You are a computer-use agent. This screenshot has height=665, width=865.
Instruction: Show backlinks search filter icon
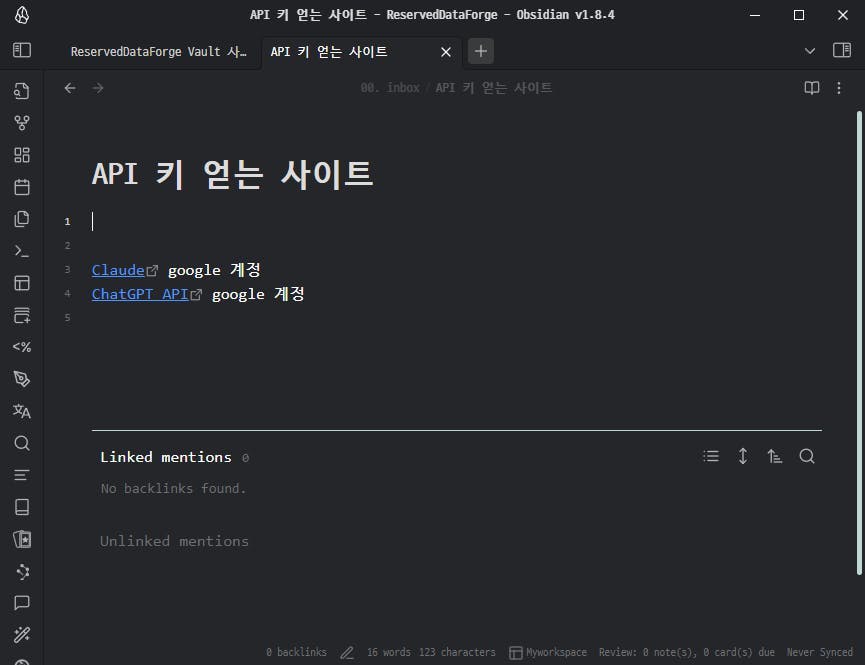[807, 456]
